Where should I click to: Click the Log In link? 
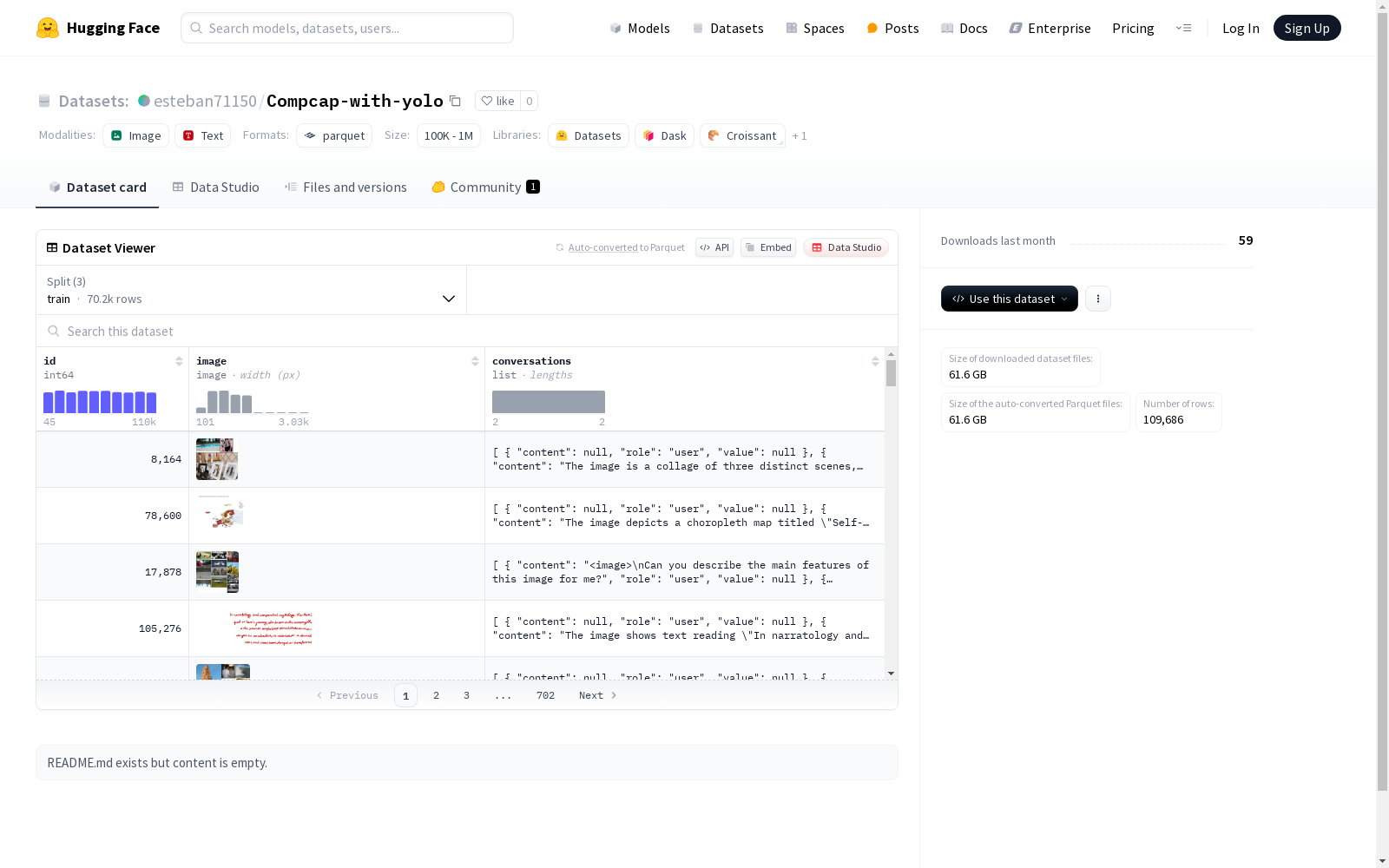[x=1241, y=28]
